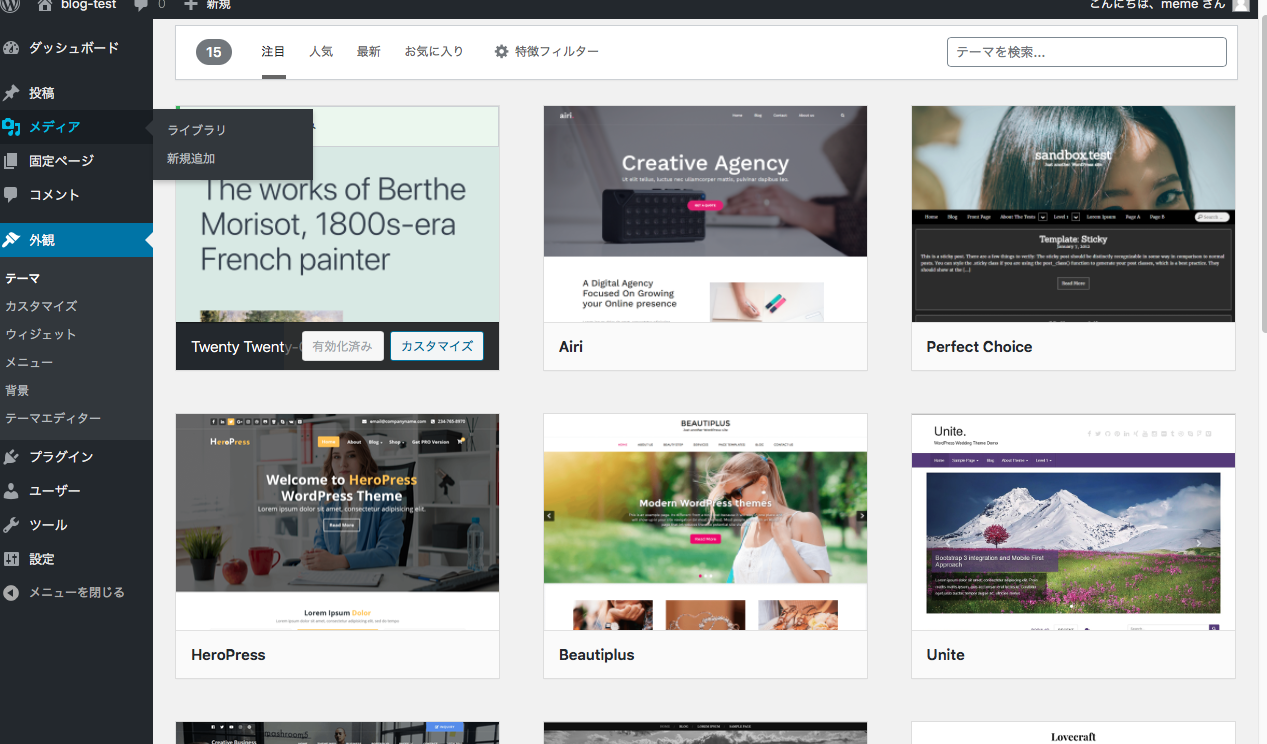This screenshot has width=1267, height=744.
Task: Expand 特徴フィルター options
Action: click(x=547, y=52)
